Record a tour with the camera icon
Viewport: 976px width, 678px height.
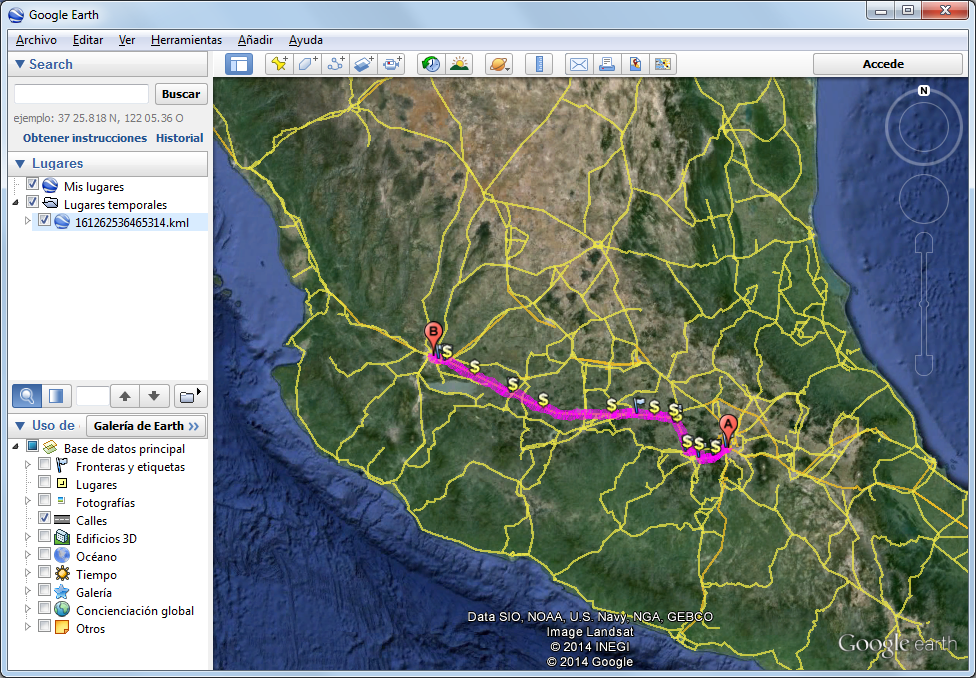tap(392, 64)
